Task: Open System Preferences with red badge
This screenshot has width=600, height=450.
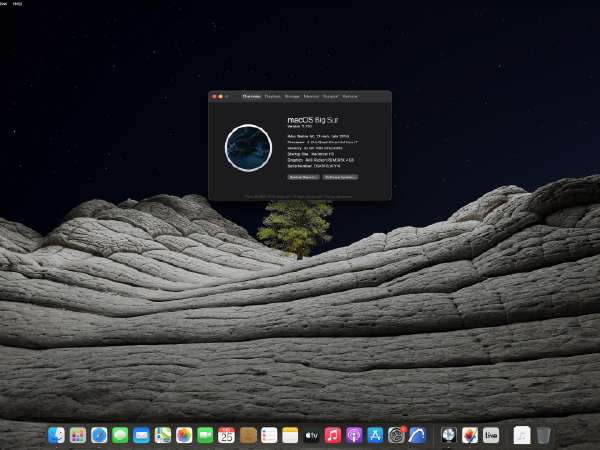Action: (x=396, y=435)
